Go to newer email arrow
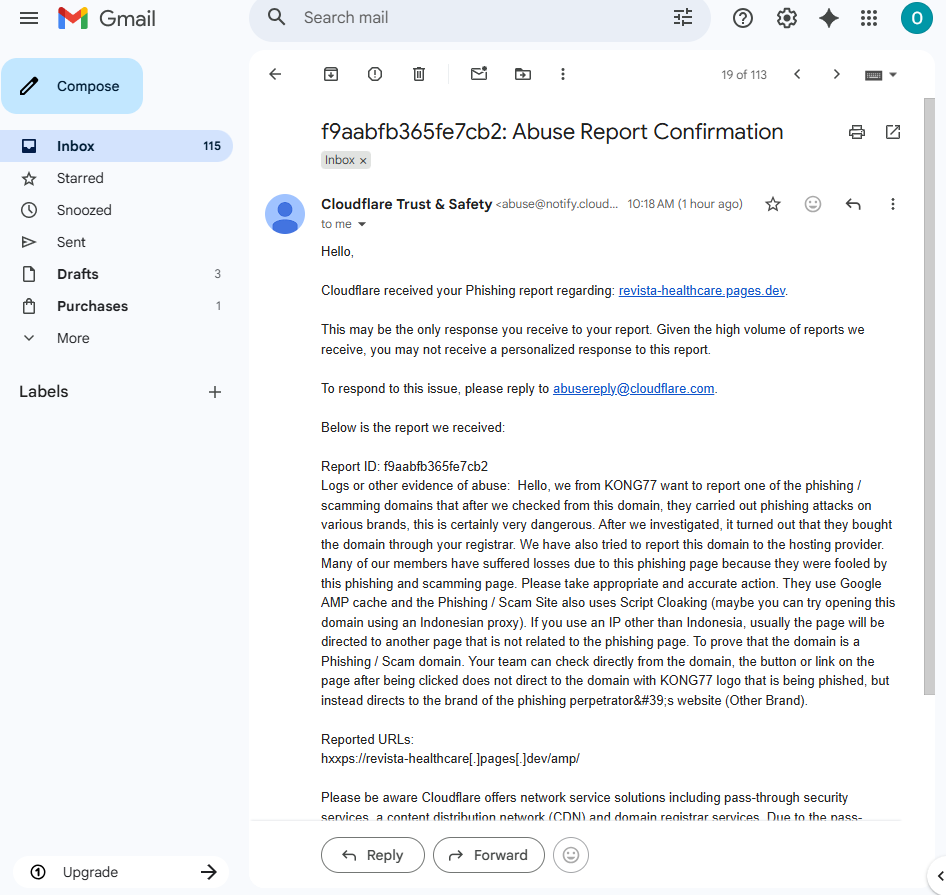 tap(798, 74)
